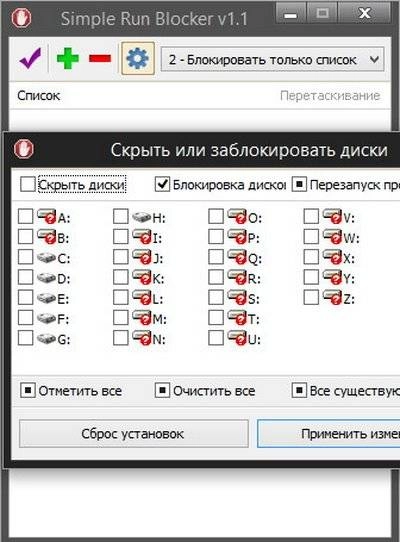This screenshot has width=400, height=542.
Task: Check the drive J: checkbox
Action: (121, 257)
